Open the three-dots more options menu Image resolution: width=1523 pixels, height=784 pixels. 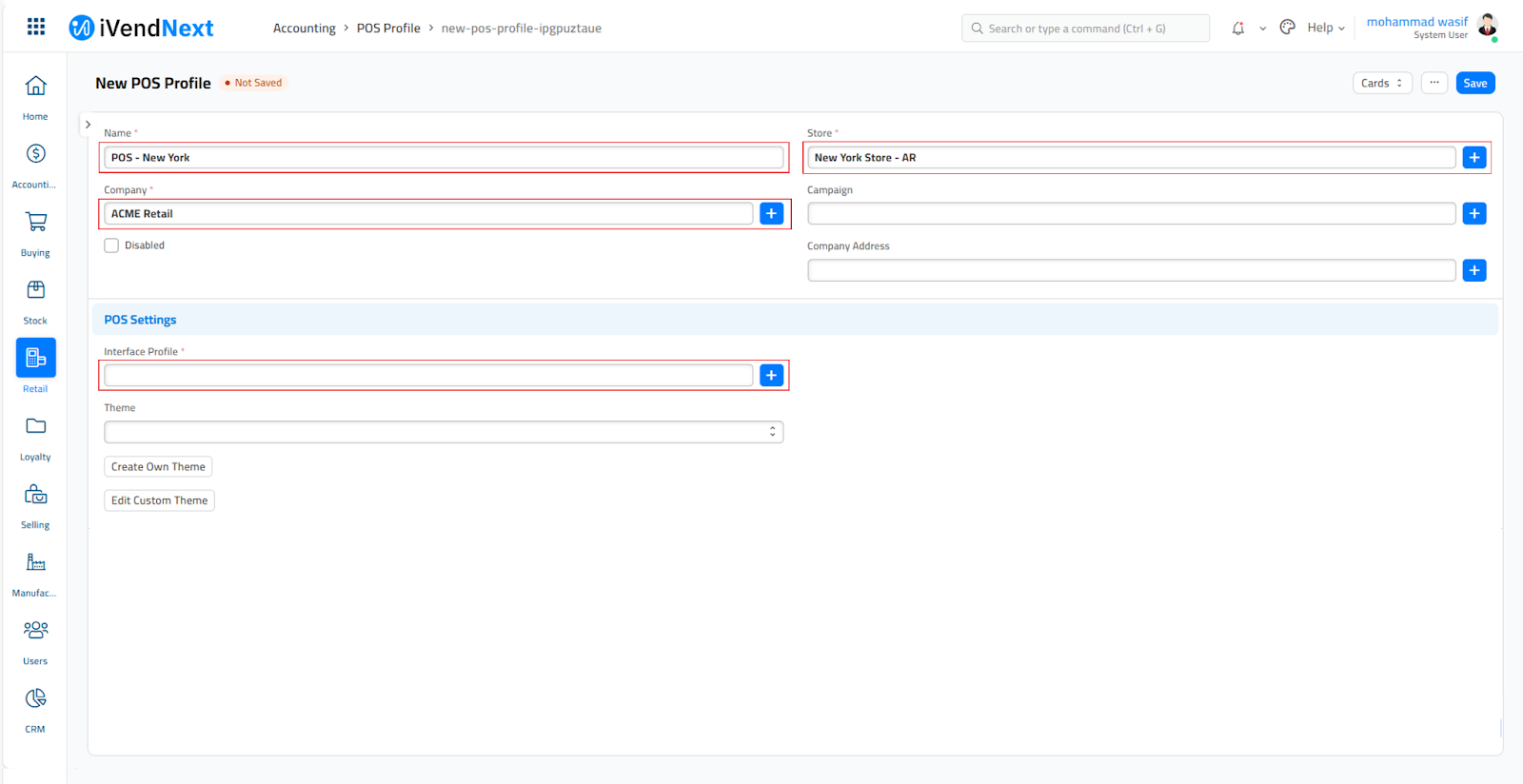click(x=1434, y=83)
